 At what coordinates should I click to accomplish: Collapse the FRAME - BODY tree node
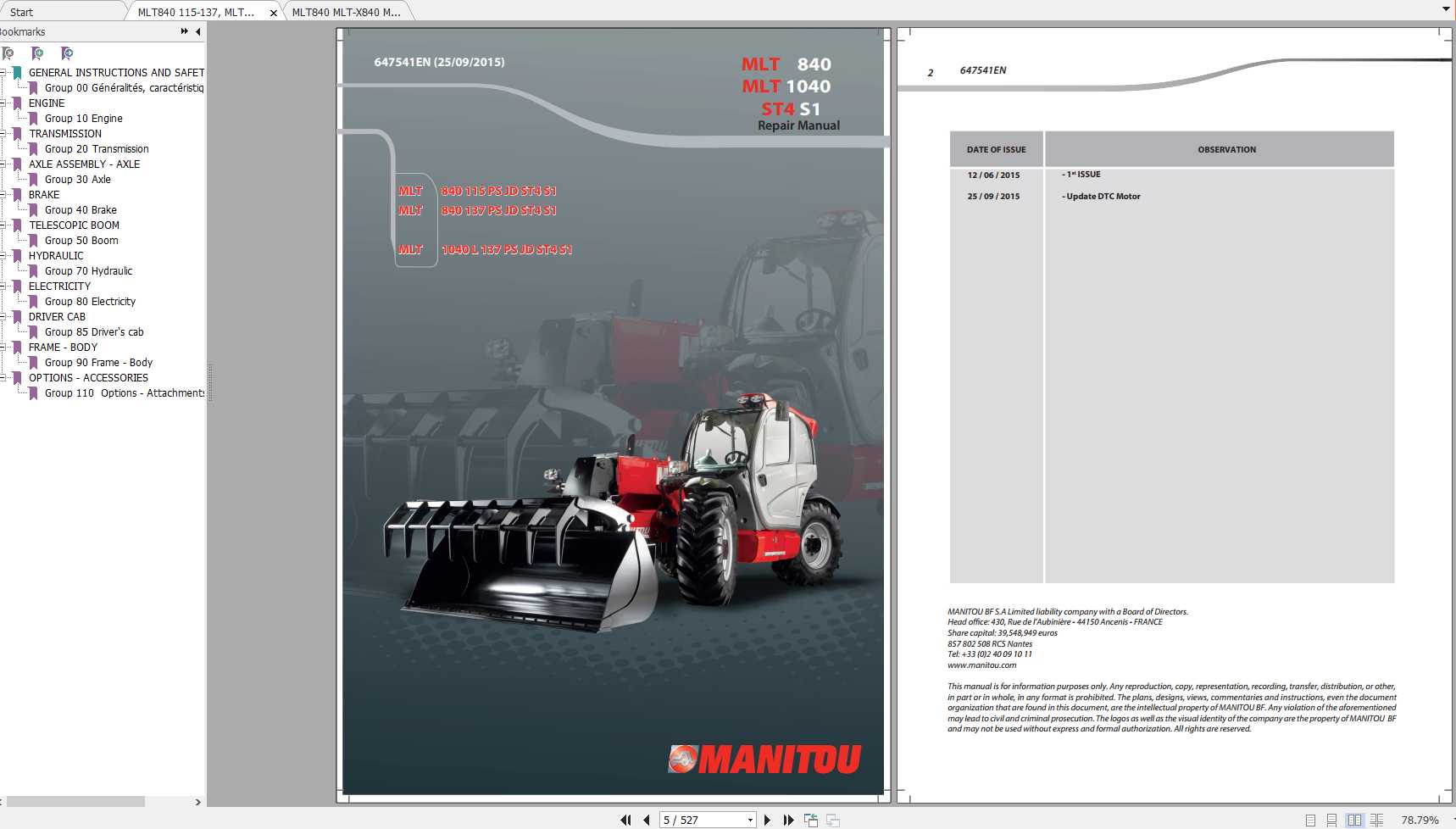click(x=3, y=348)
